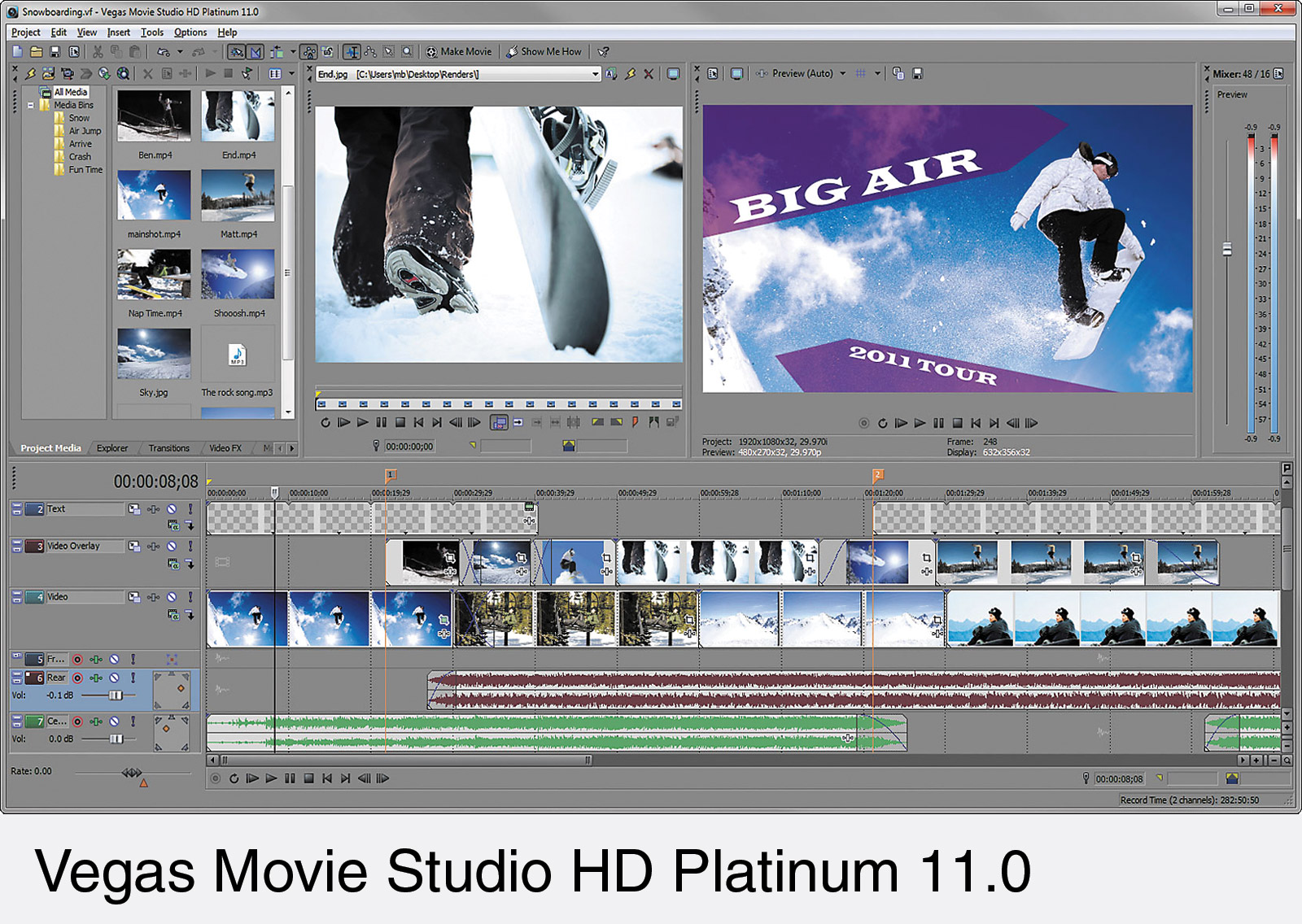Mute the Video Overlay track

pos(172,546)
